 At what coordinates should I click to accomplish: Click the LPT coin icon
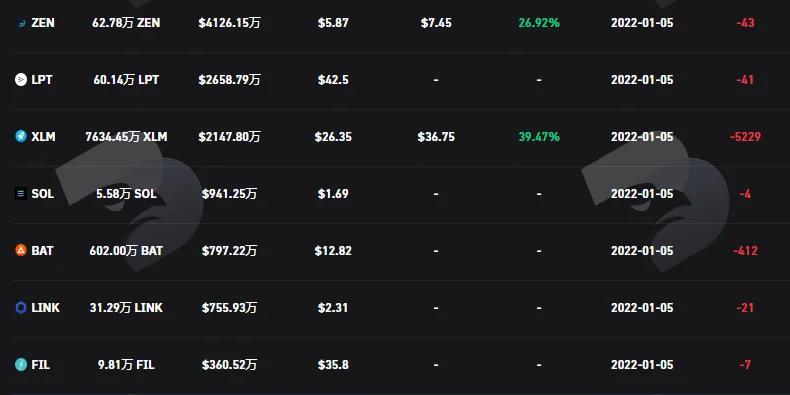tap(21, 80)
